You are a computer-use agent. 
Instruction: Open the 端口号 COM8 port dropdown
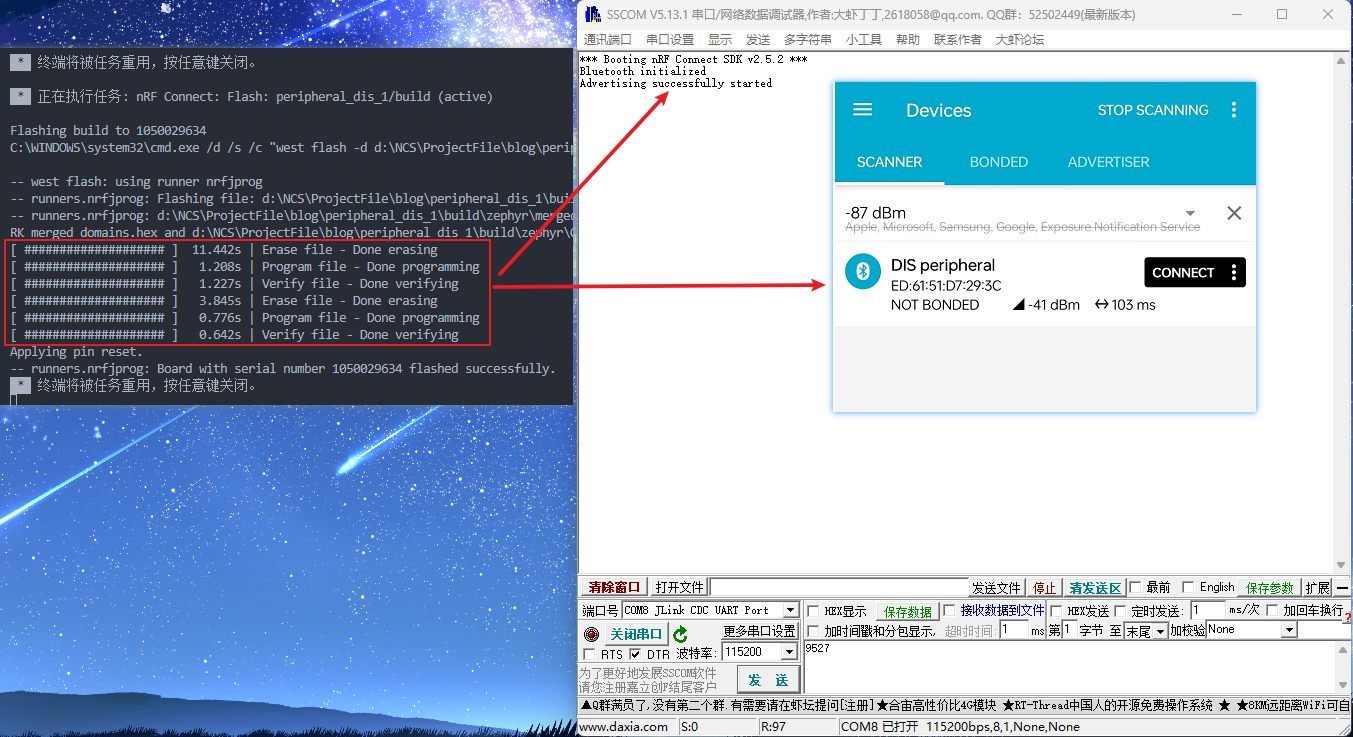coord(790,610)
